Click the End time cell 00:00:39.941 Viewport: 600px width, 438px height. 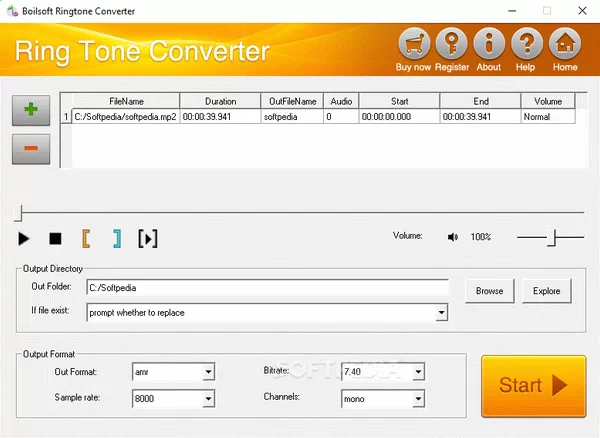click(x=481, y=117)
